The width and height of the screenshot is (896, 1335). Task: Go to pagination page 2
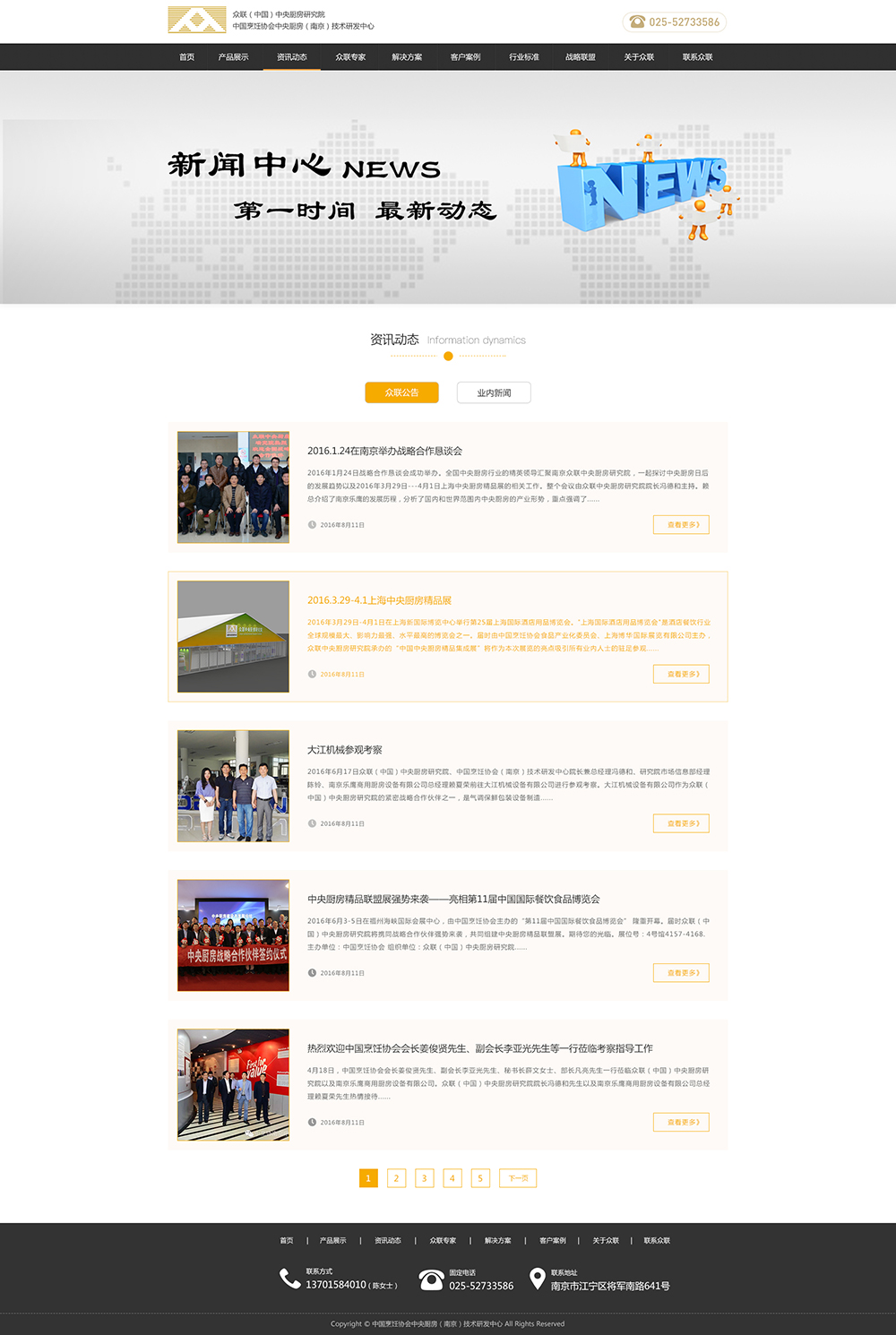click(396, 1178)
